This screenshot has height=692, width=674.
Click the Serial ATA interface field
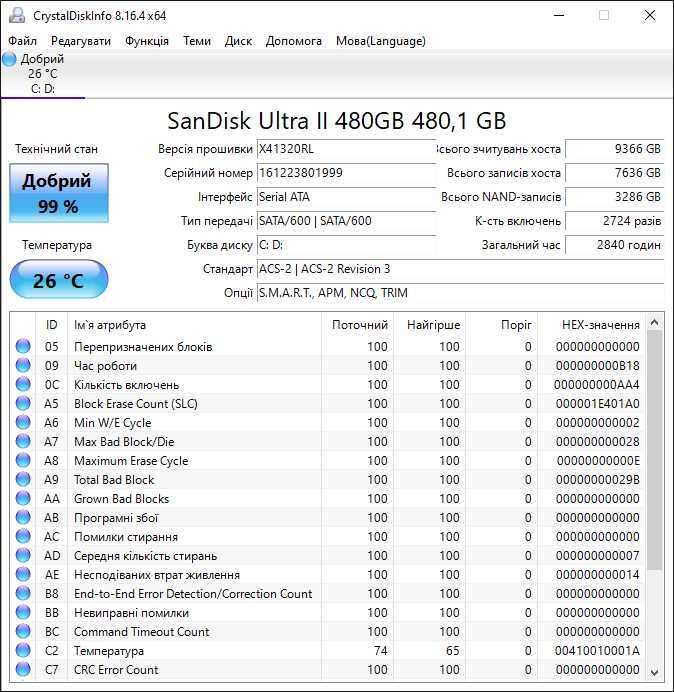pos(346,197)
